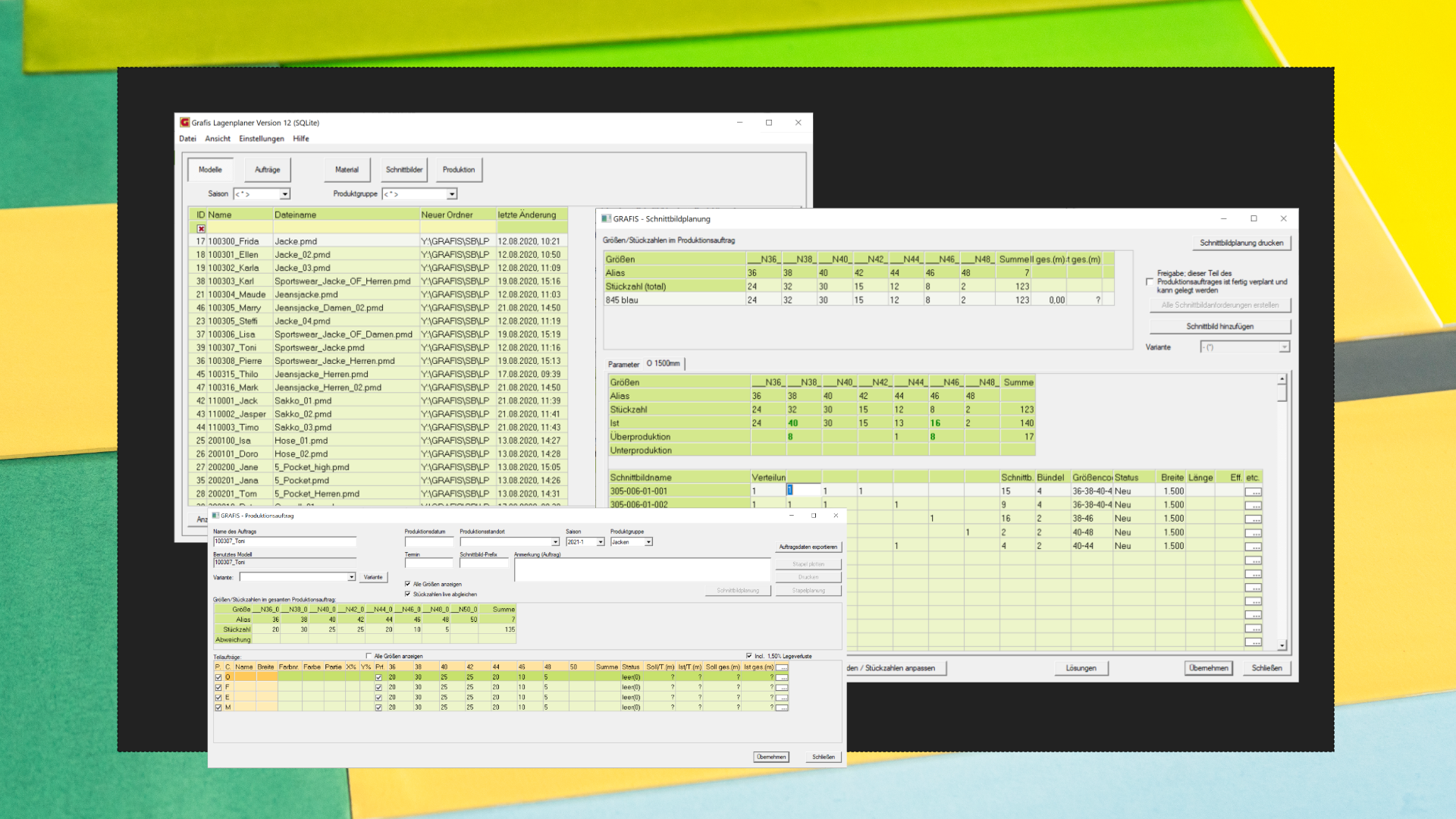Open the Ansicht menu
This screenshot has width=1456, height=819.
click(x=218, y=139)
